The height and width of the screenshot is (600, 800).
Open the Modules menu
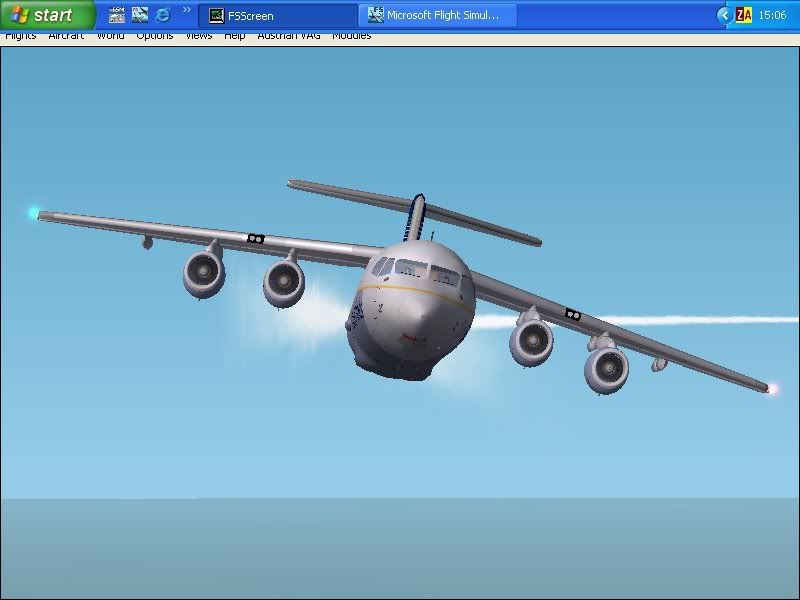tap(352, 36)
